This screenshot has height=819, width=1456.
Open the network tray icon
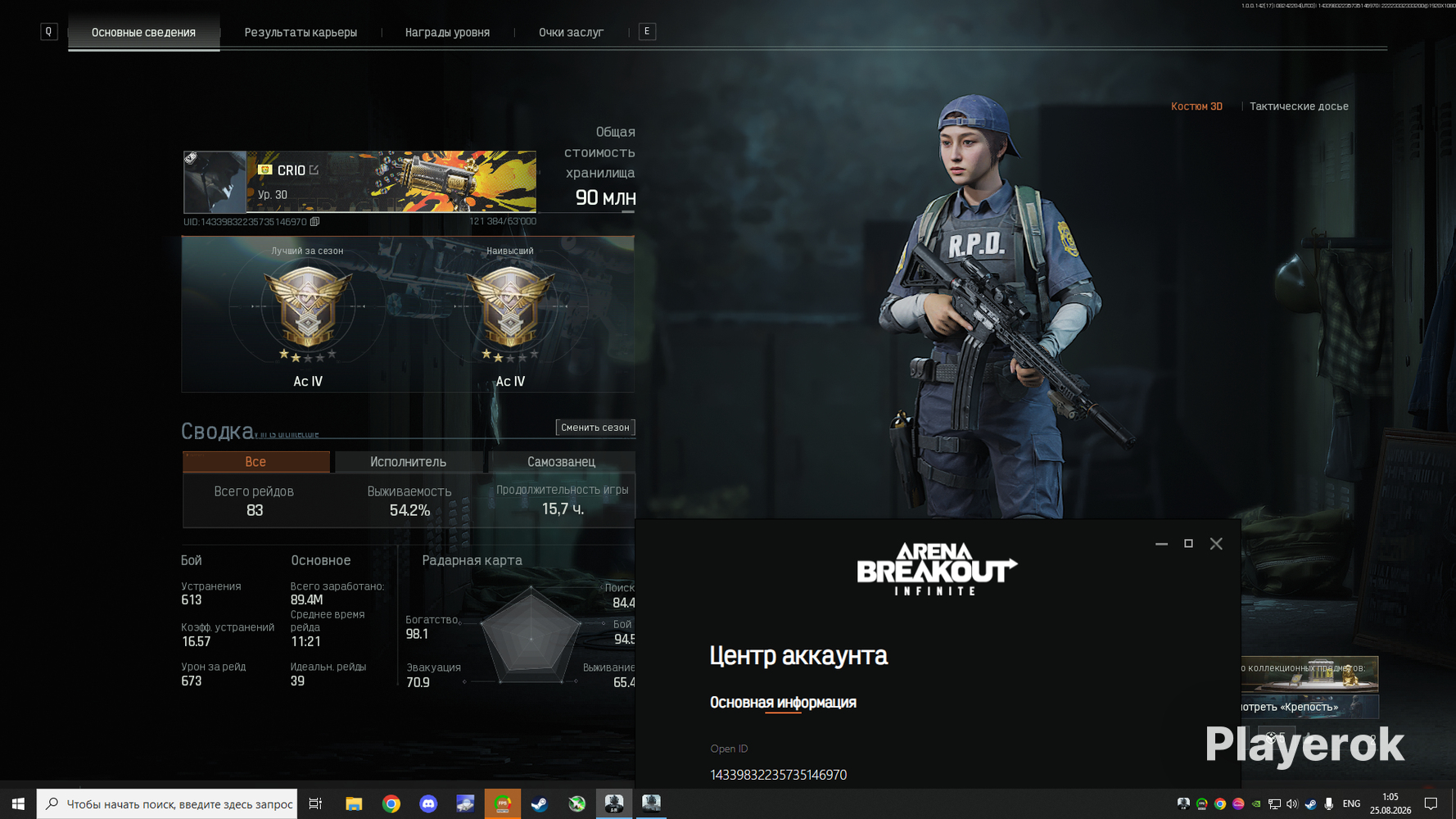[x=1274, y=804]
